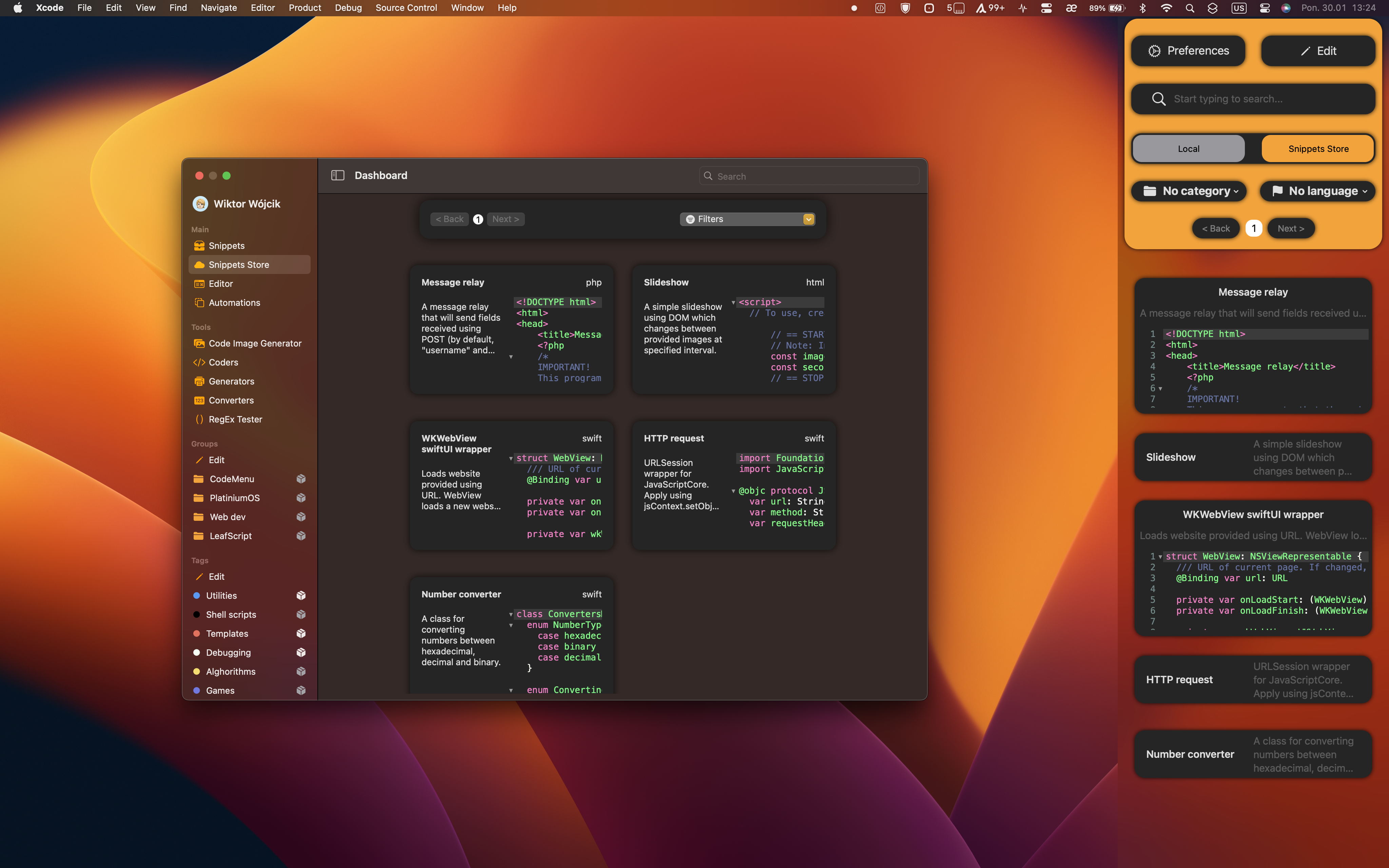The width and height of the screenshot is (1389, 868).
Task: Click the cube icon next to LeafScript
Action: point(301,535)
